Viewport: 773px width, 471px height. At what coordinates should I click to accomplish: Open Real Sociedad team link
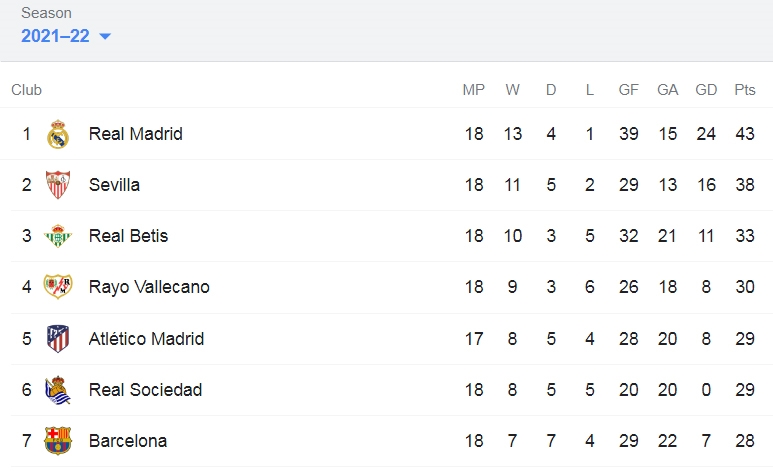point(145,390)
